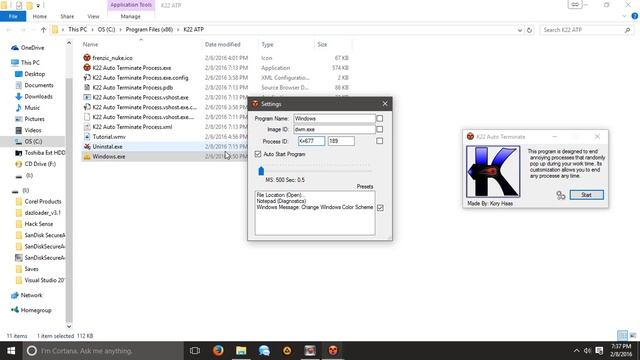
Task: Click the Start button in K22 Auto Terminate
Action: (x=587, y=195)
